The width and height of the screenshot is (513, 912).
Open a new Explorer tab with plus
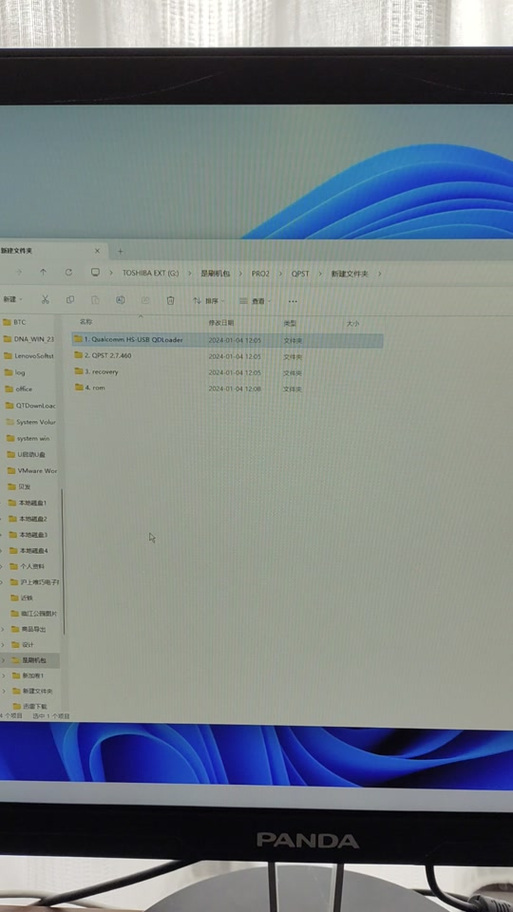pos(120,251)
